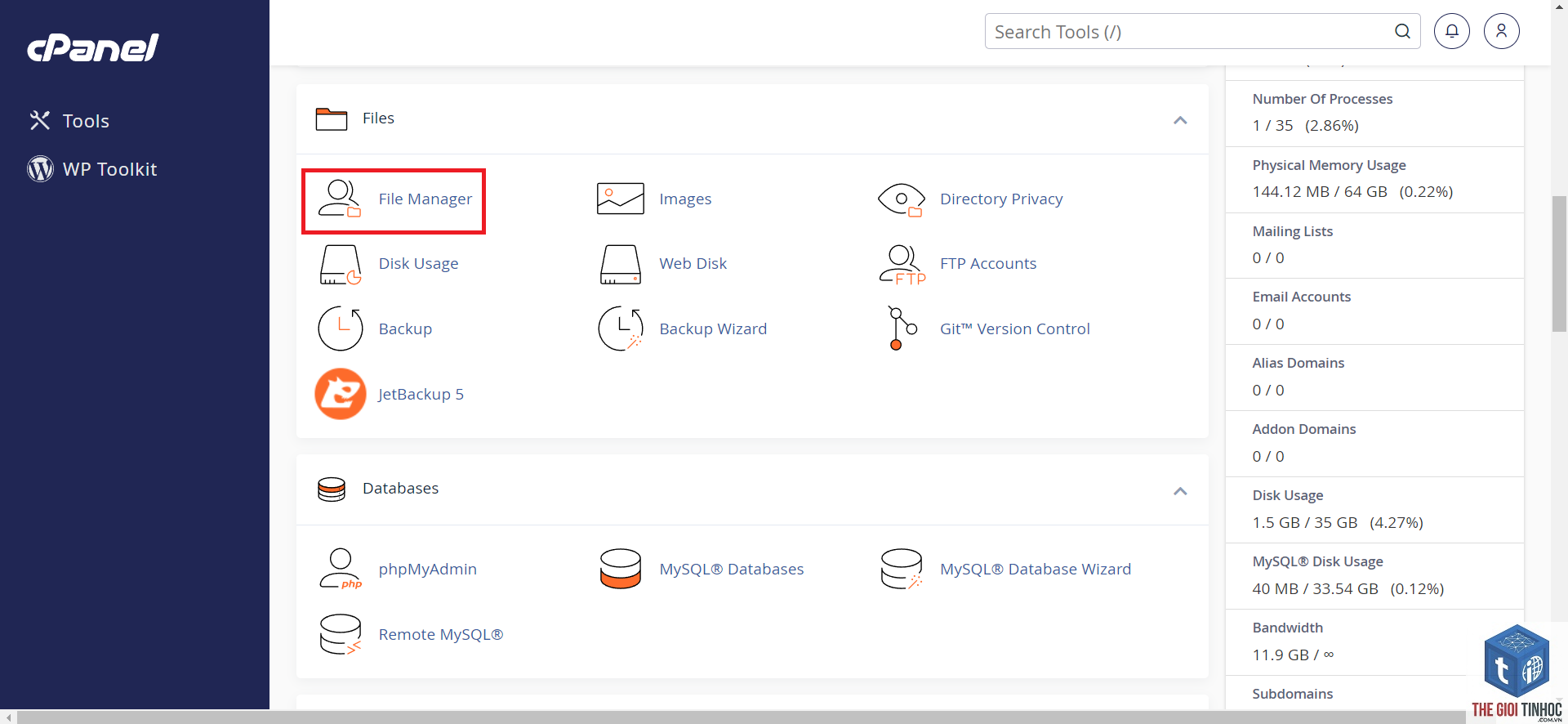Open the user account menu icon
Screen dimensions: 1568x724
[1502, 31]
